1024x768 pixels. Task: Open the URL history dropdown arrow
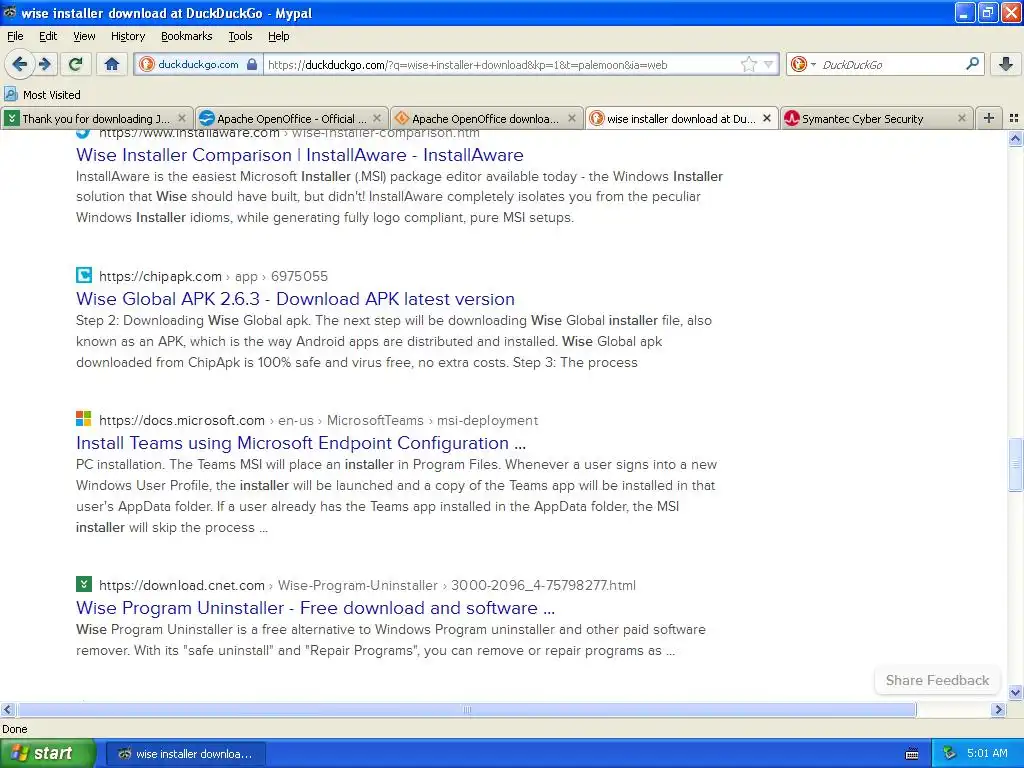(x=769, y=64)
